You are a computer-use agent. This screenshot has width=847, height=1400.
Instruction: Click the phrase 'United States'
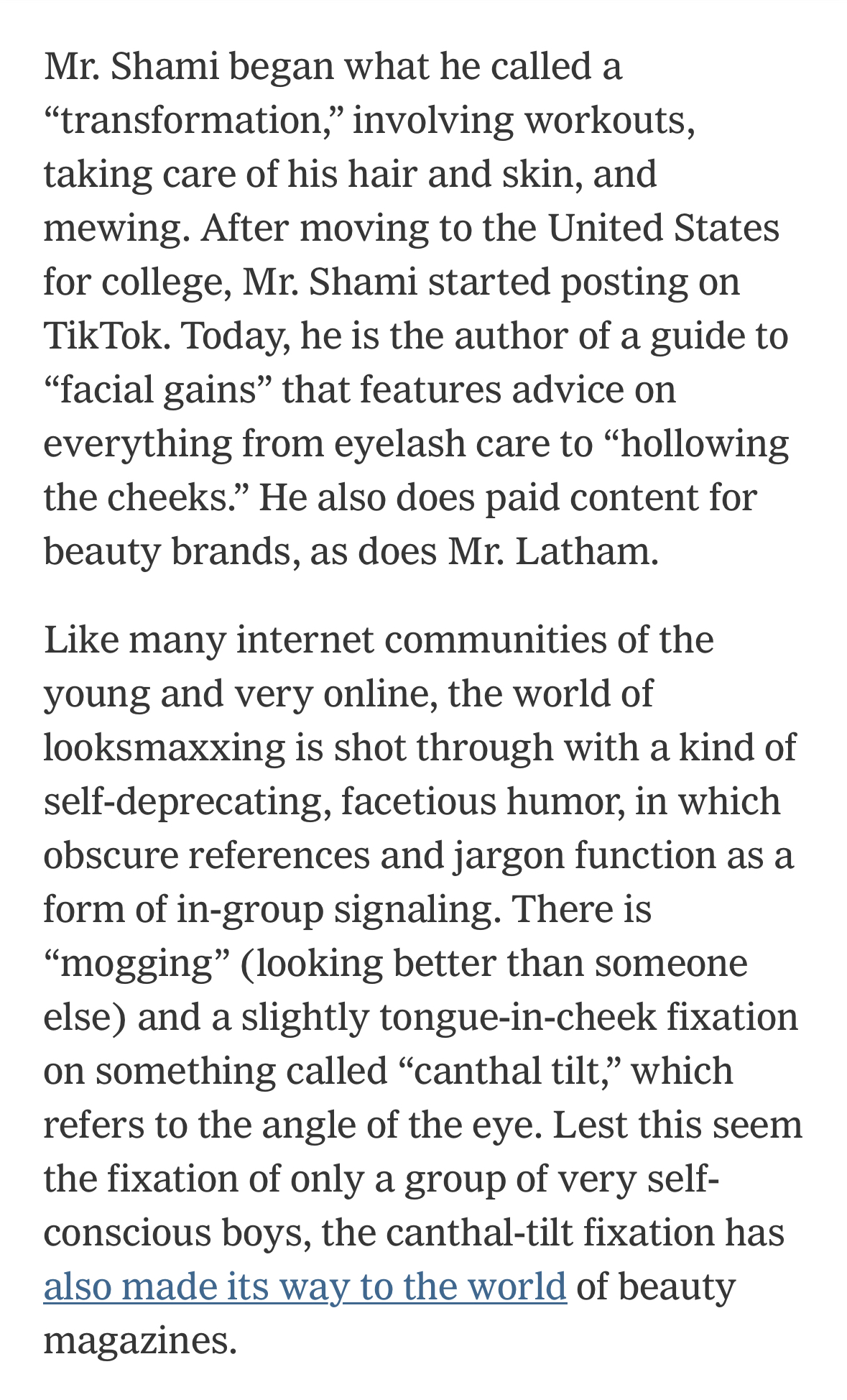click(664, 228)
